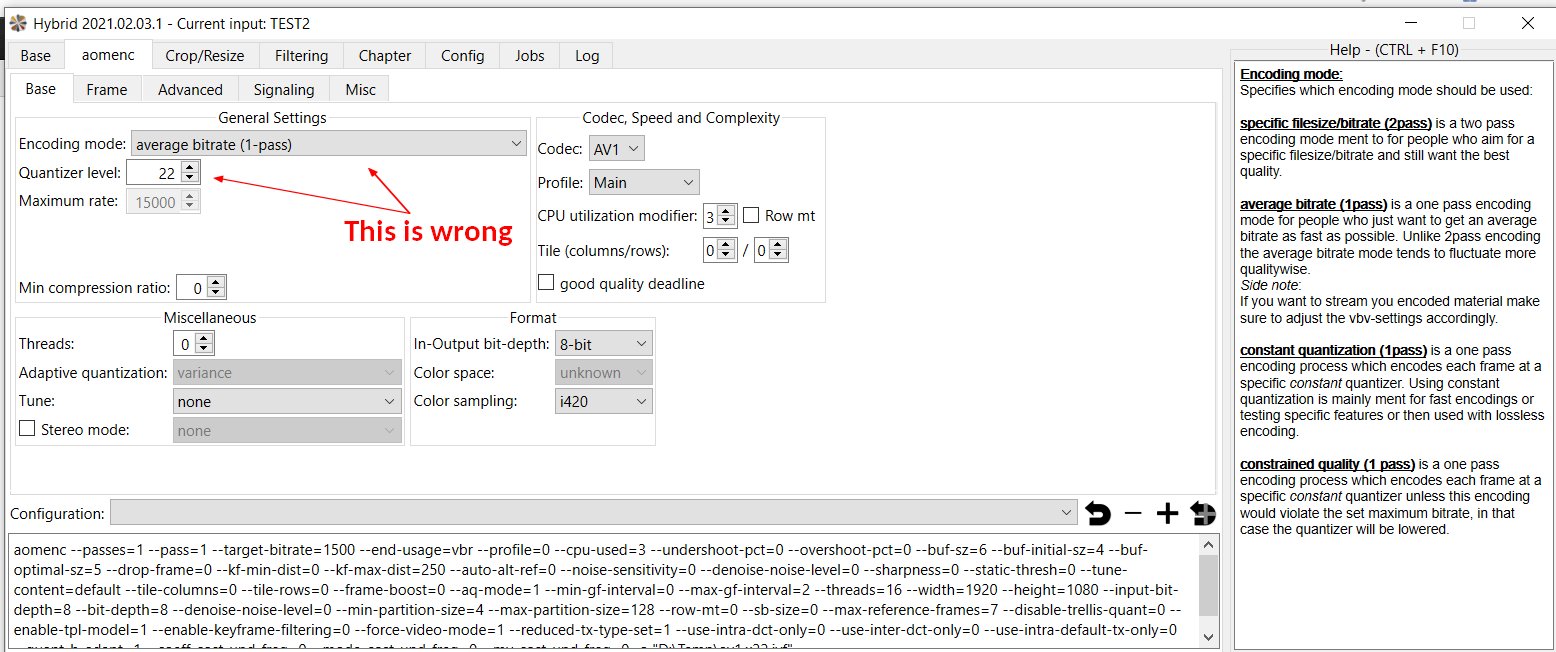Switch to the Crop/Resize tab
The image size is (1556, 652).
click(210, 55)
